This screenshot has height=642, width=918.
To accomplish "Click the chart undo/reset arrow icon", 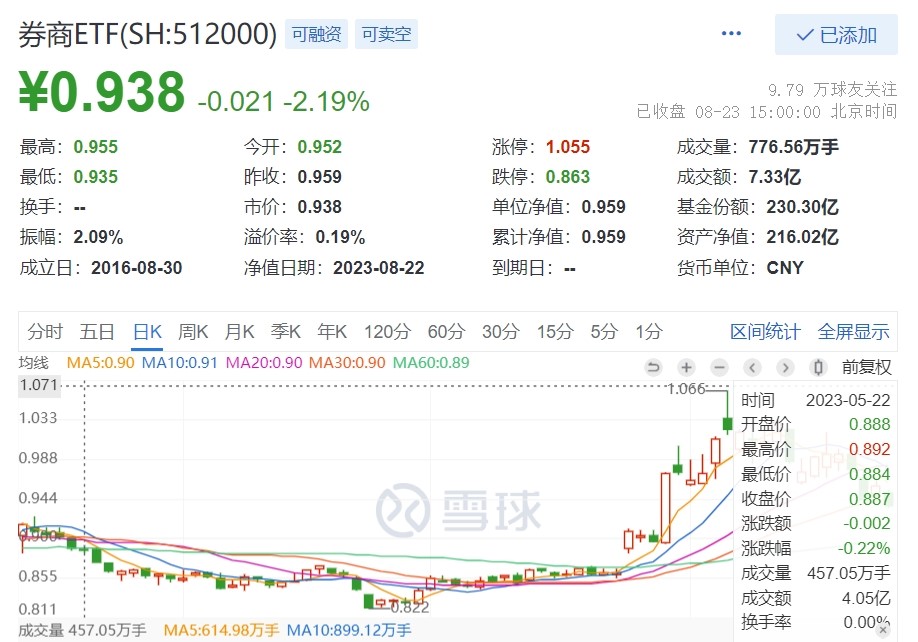I will [x=653, y=368].
